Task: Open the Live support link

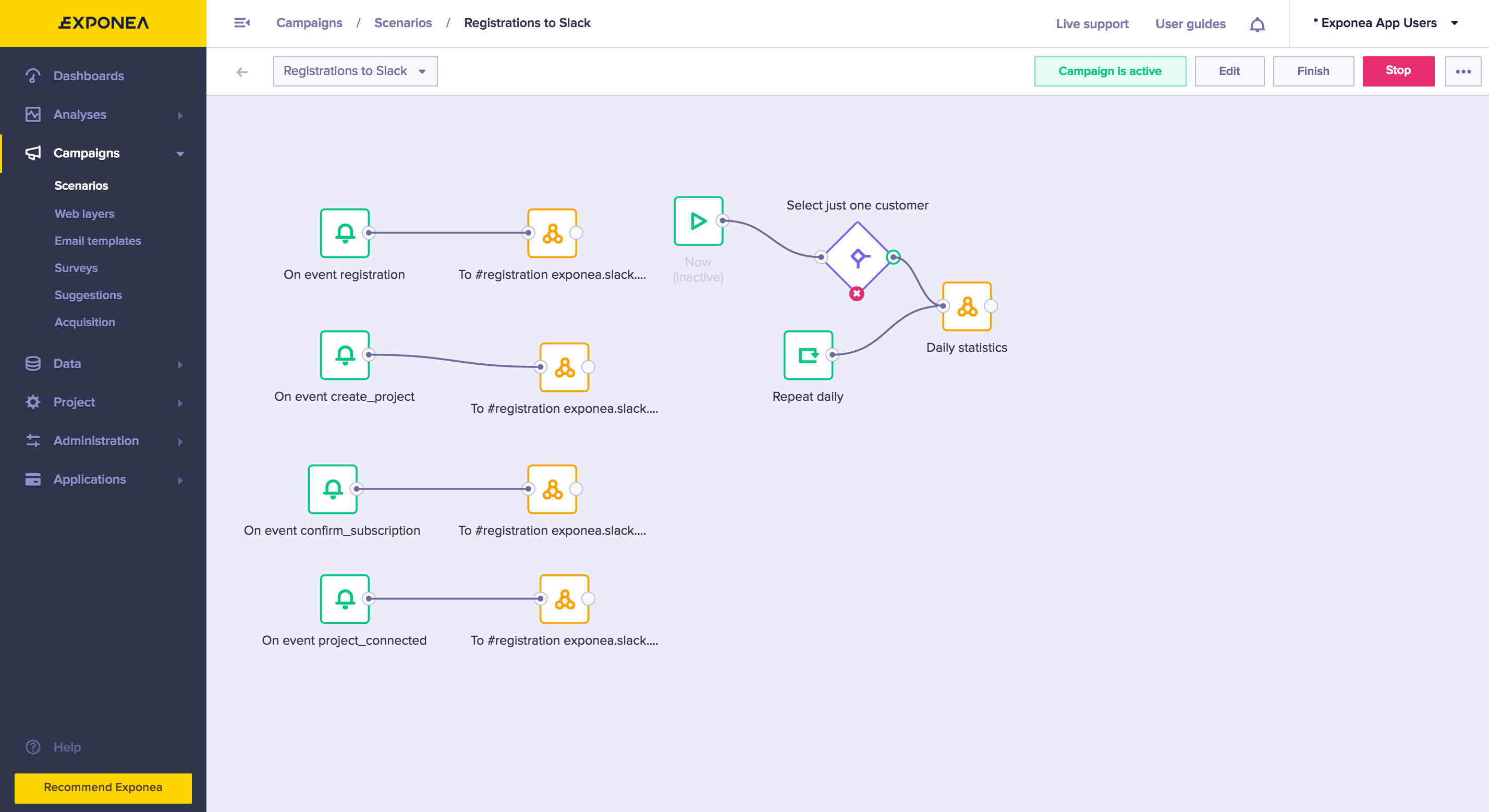Action: point(1092,23)
